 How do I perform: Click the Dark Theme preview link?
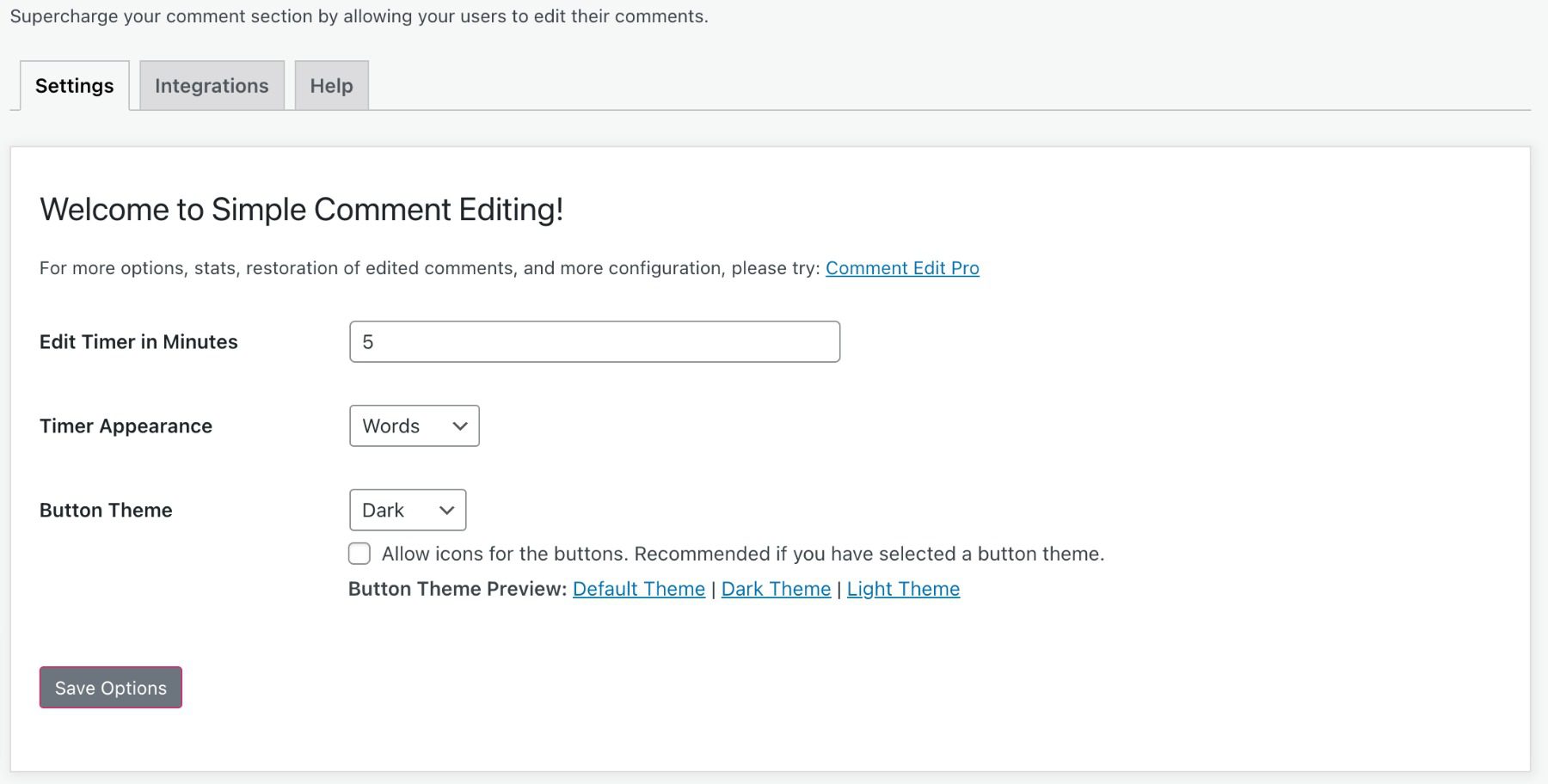(x=775, y=589)
